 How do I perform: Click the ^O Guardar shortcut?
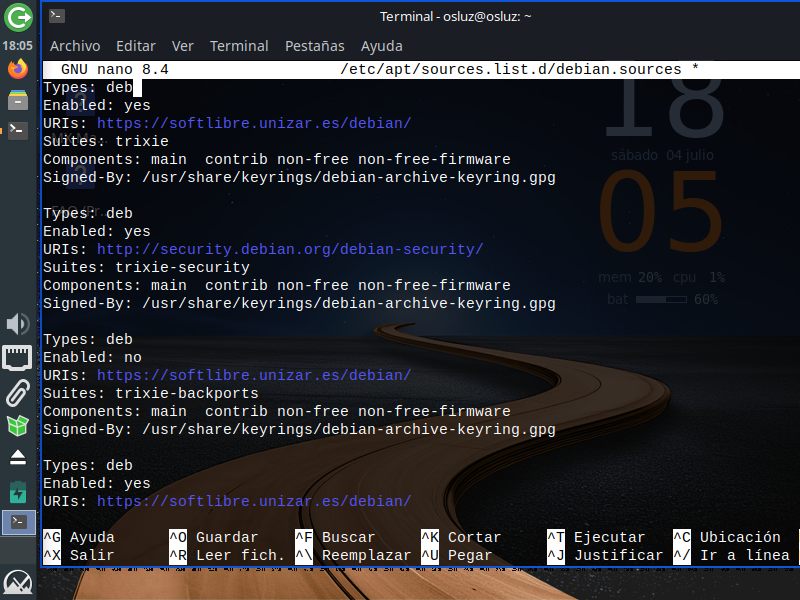tap(214, 537)
